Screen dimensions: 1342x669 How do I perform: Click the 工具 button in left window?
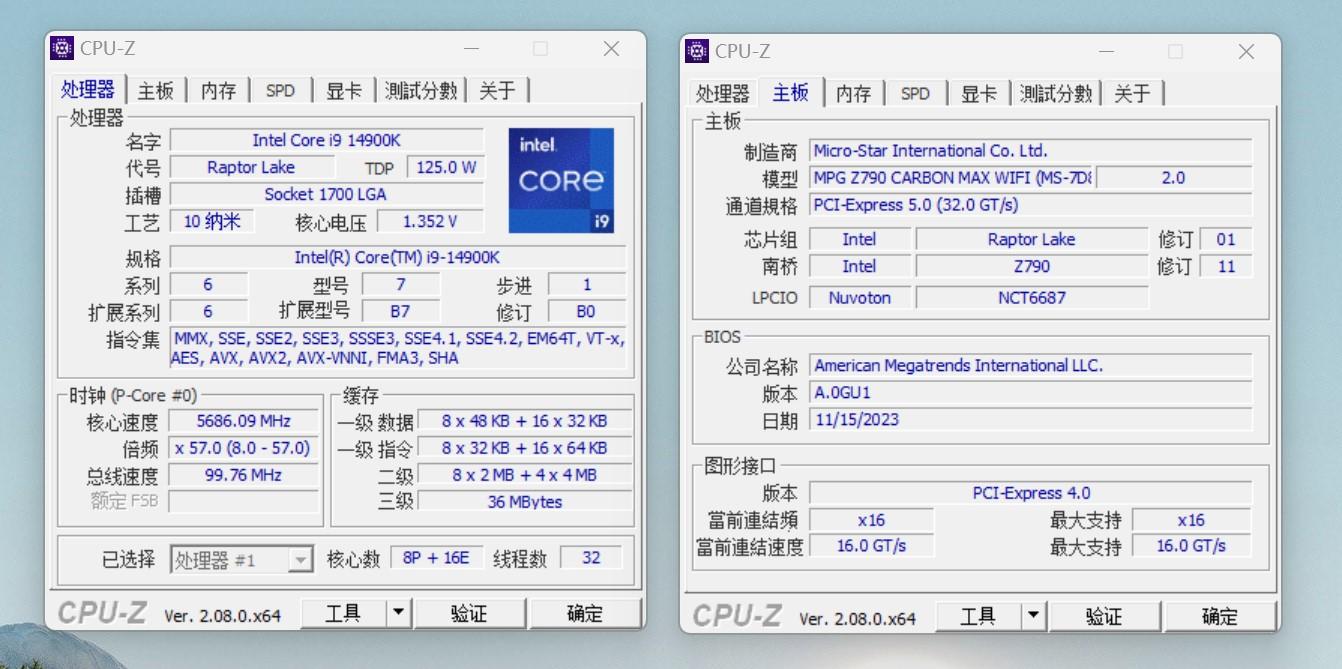click(343, 613)
